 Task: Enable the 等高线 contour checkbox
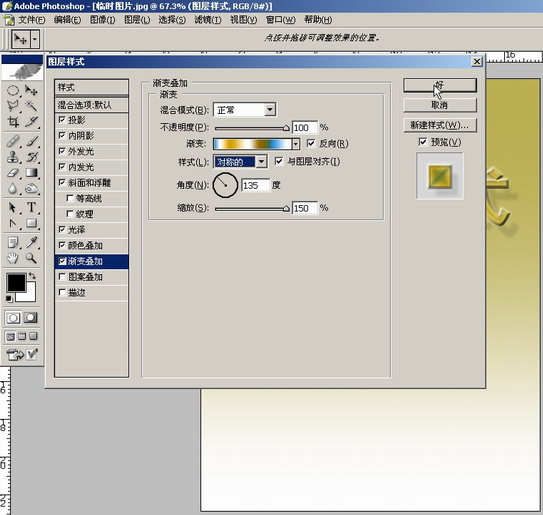(x=70, y=198)
